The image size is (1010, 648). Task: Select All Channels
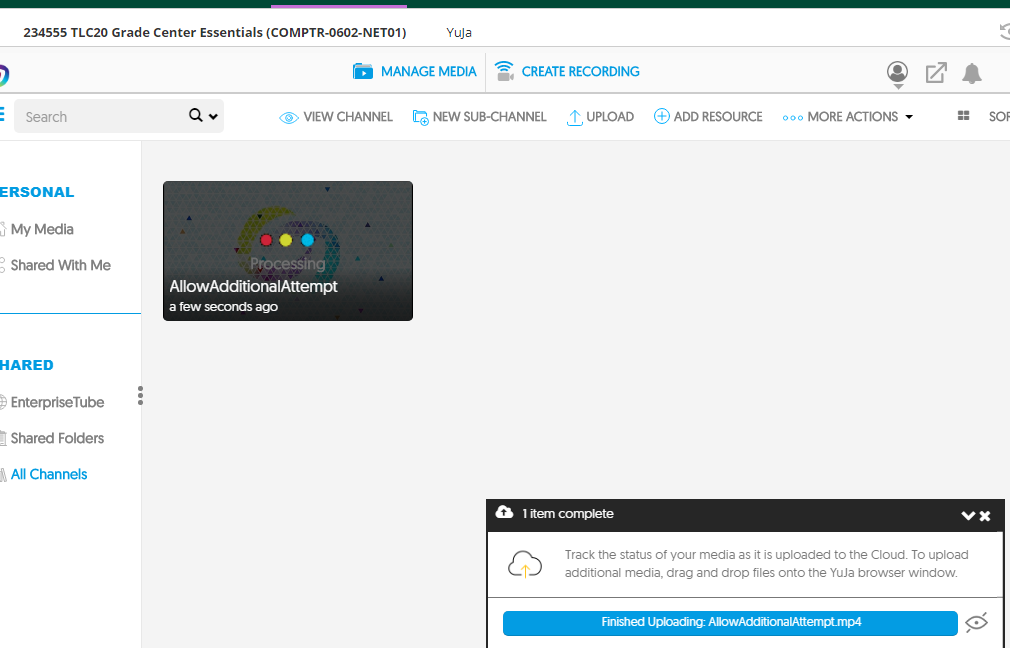(49, 475)
